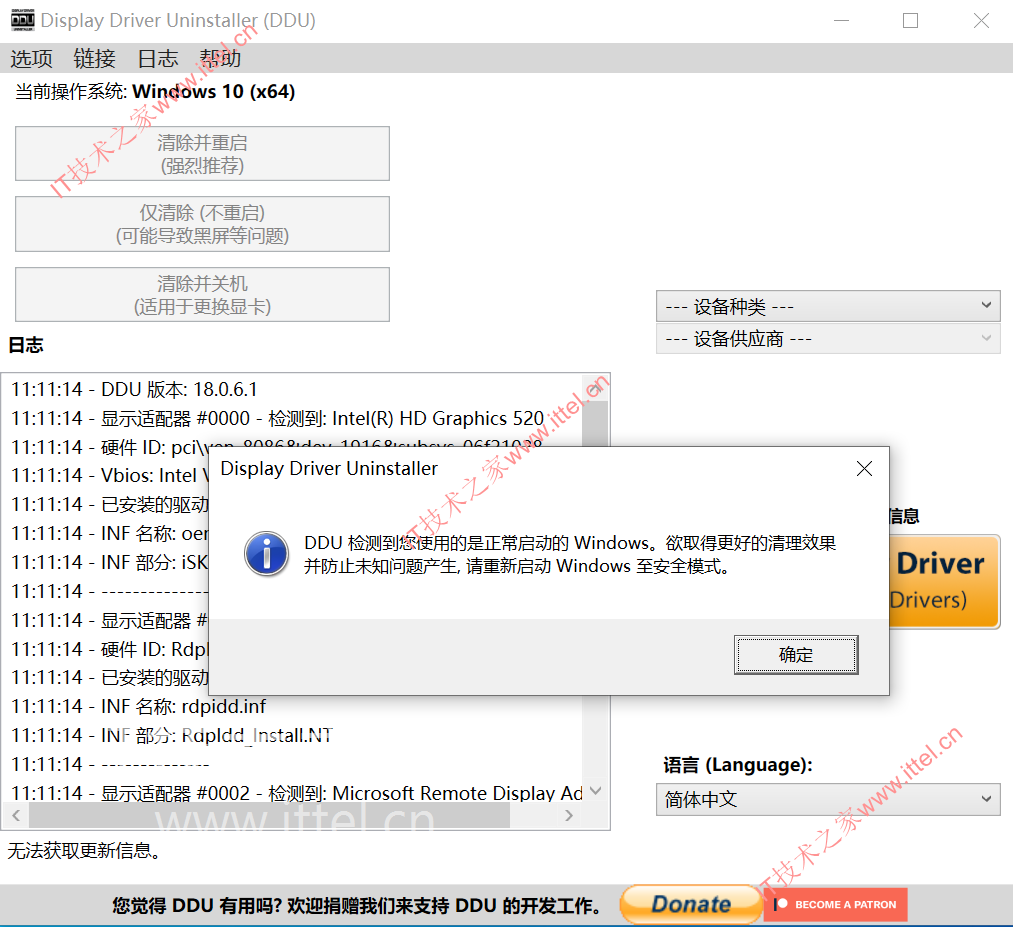Click the 清除并关机 button
The width and height of the screenshot is (1013, 927).
click(x=202, y=295)
